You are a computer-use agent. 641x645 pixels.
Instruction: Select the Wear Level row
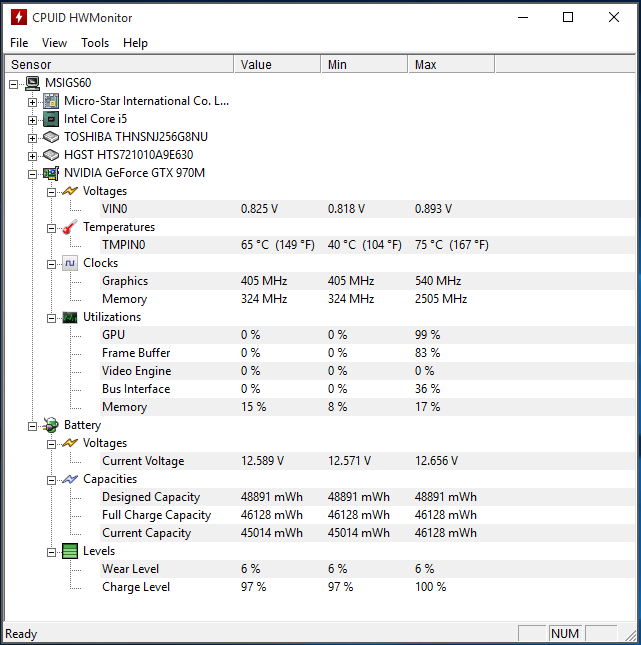(x=367, y=569)
